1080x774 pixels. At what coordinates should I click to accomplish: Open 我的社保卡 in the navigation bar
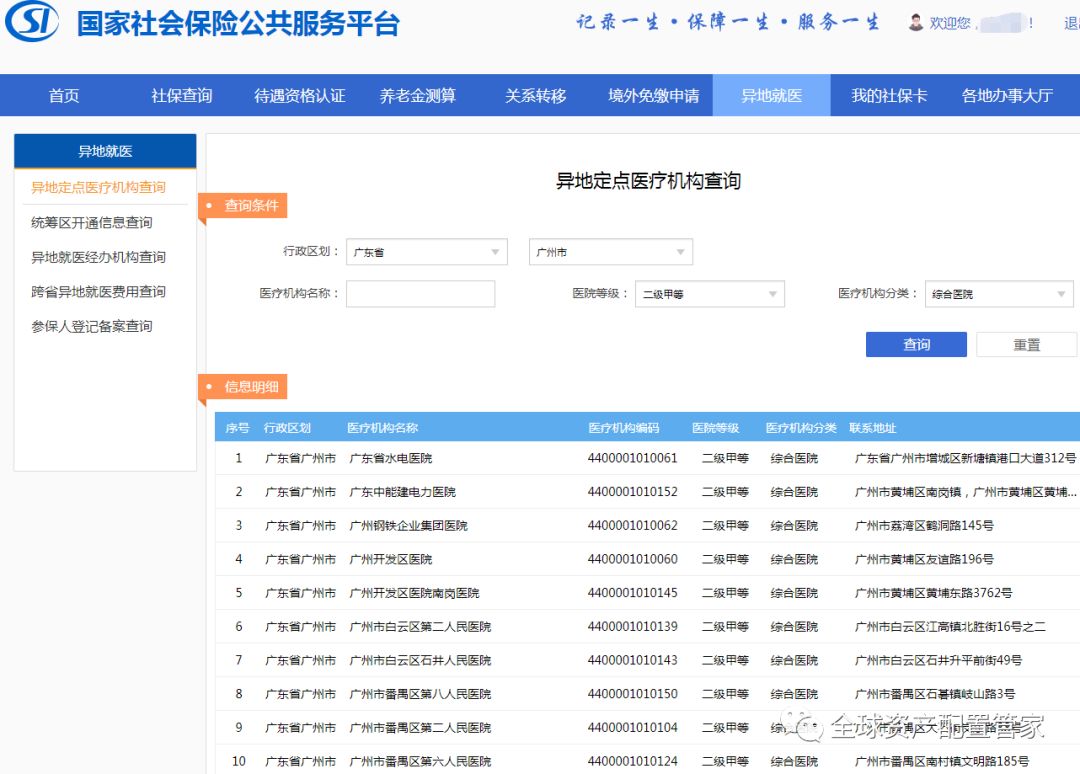point(889,96)
